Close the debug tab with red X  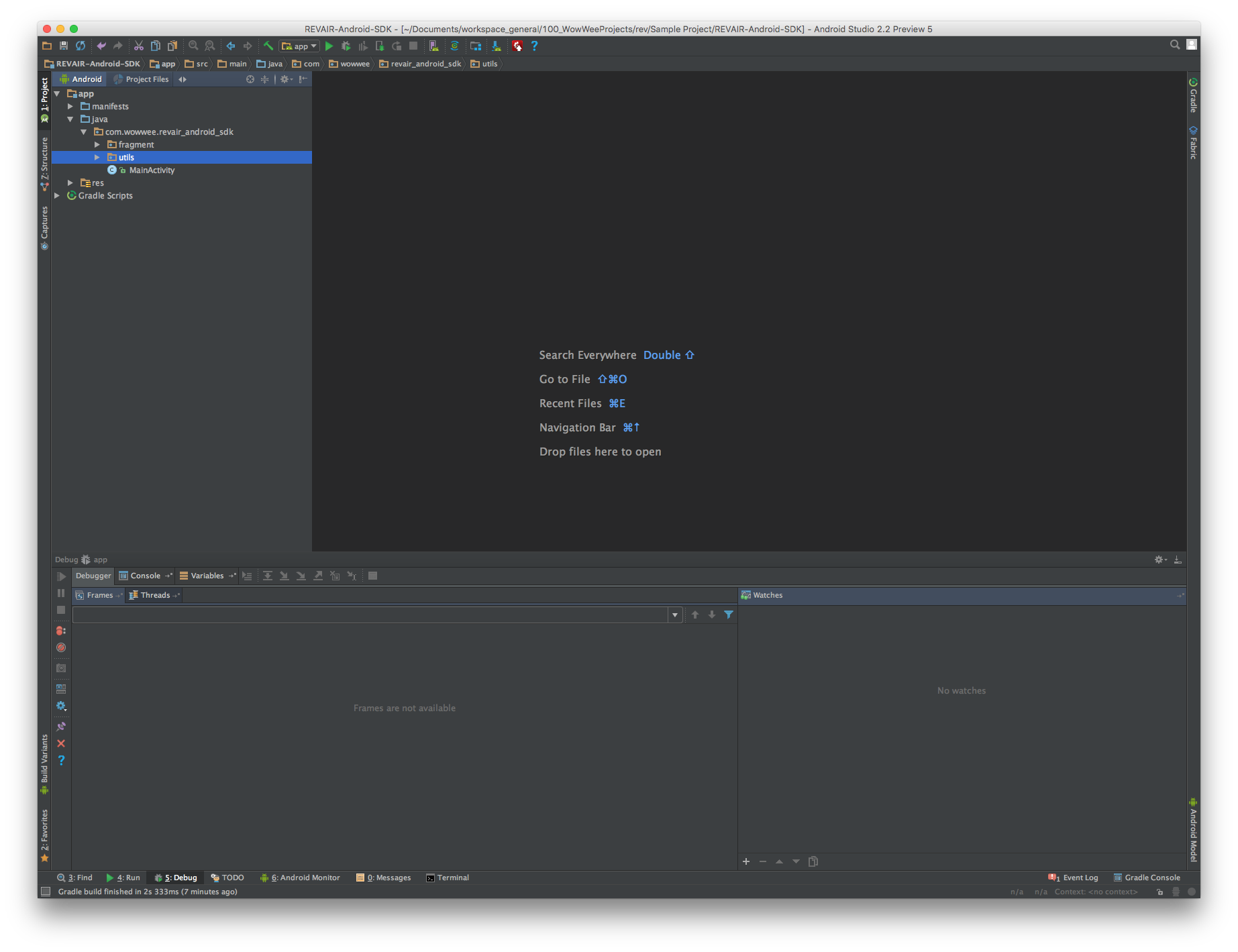(x=61, y=743)
